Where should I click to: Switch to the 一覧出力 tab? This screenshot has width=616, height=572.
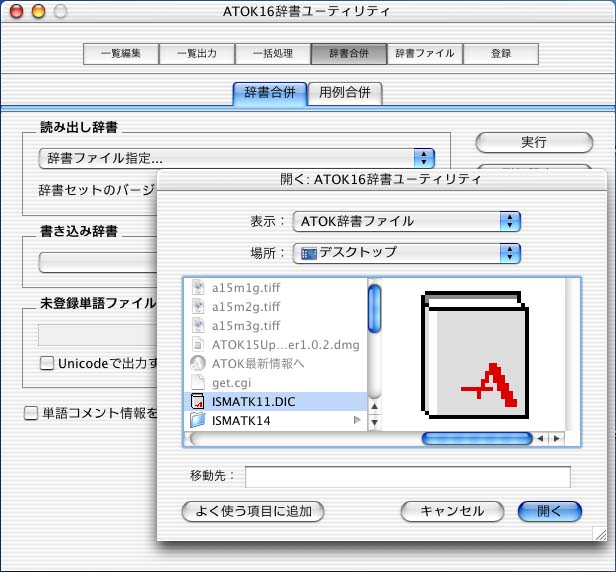point(197,54)
